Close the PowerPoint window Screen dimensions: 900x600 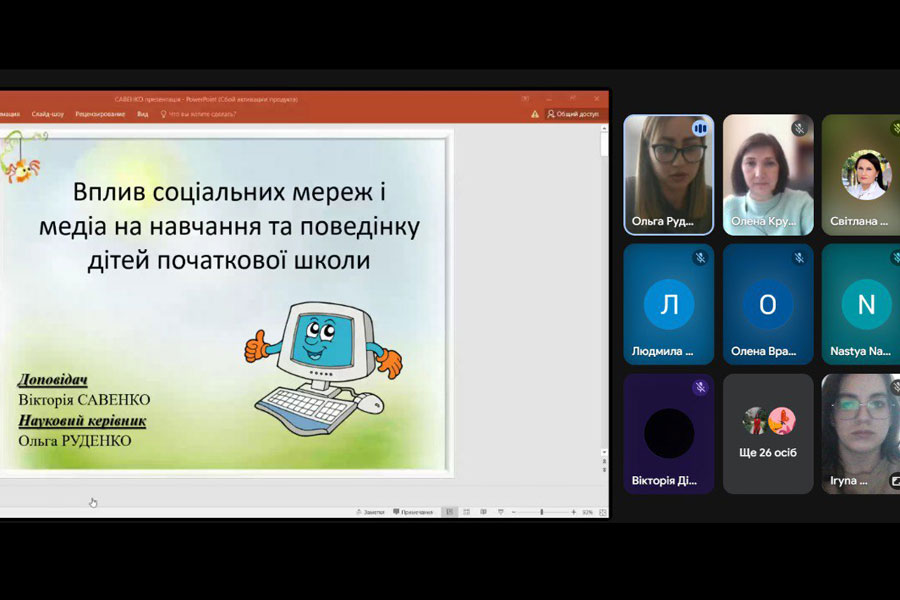coord(596,99)
